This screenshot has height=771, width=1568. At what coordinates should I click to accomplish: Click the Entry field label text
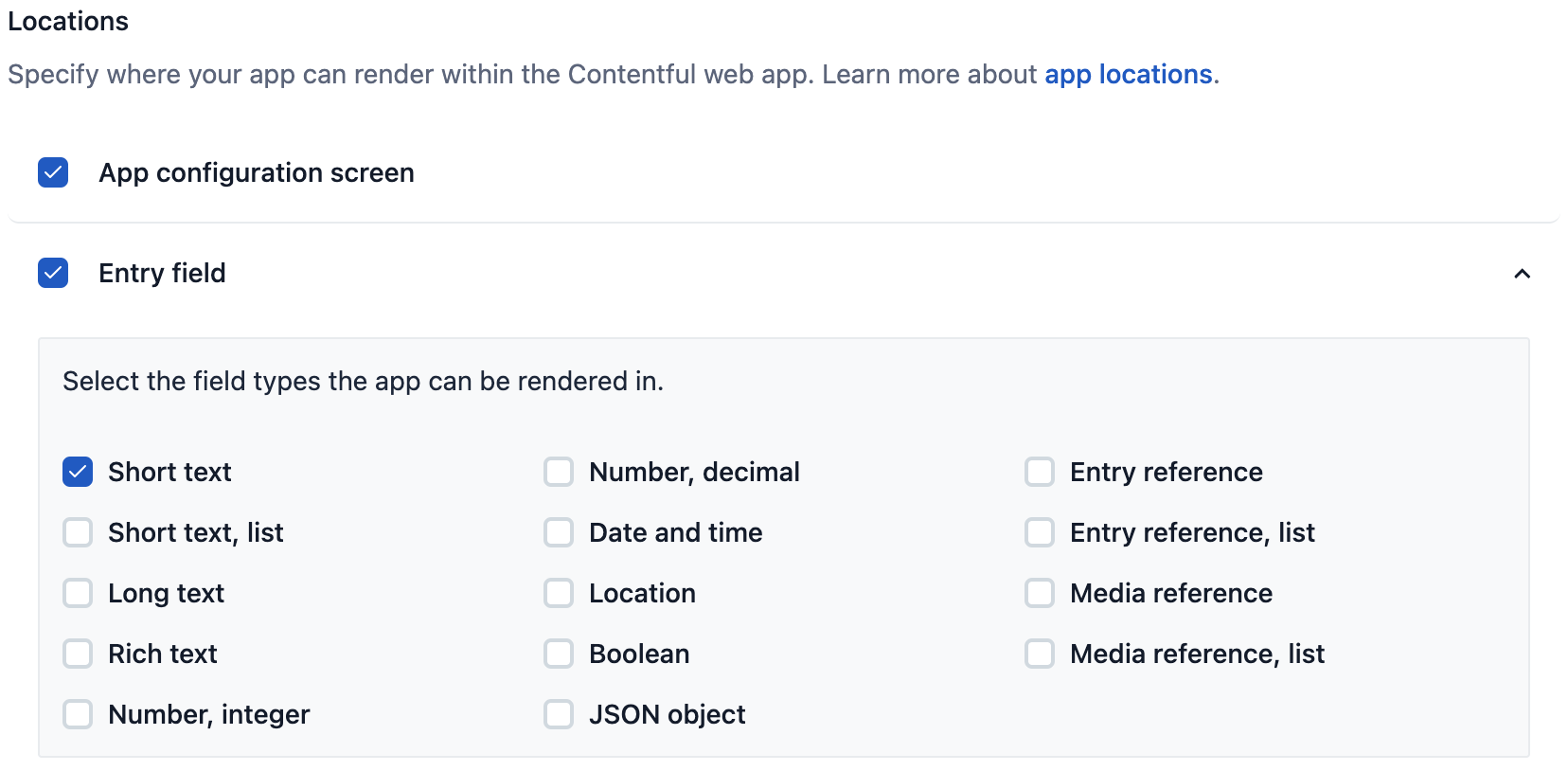click(x=162, y=273)
